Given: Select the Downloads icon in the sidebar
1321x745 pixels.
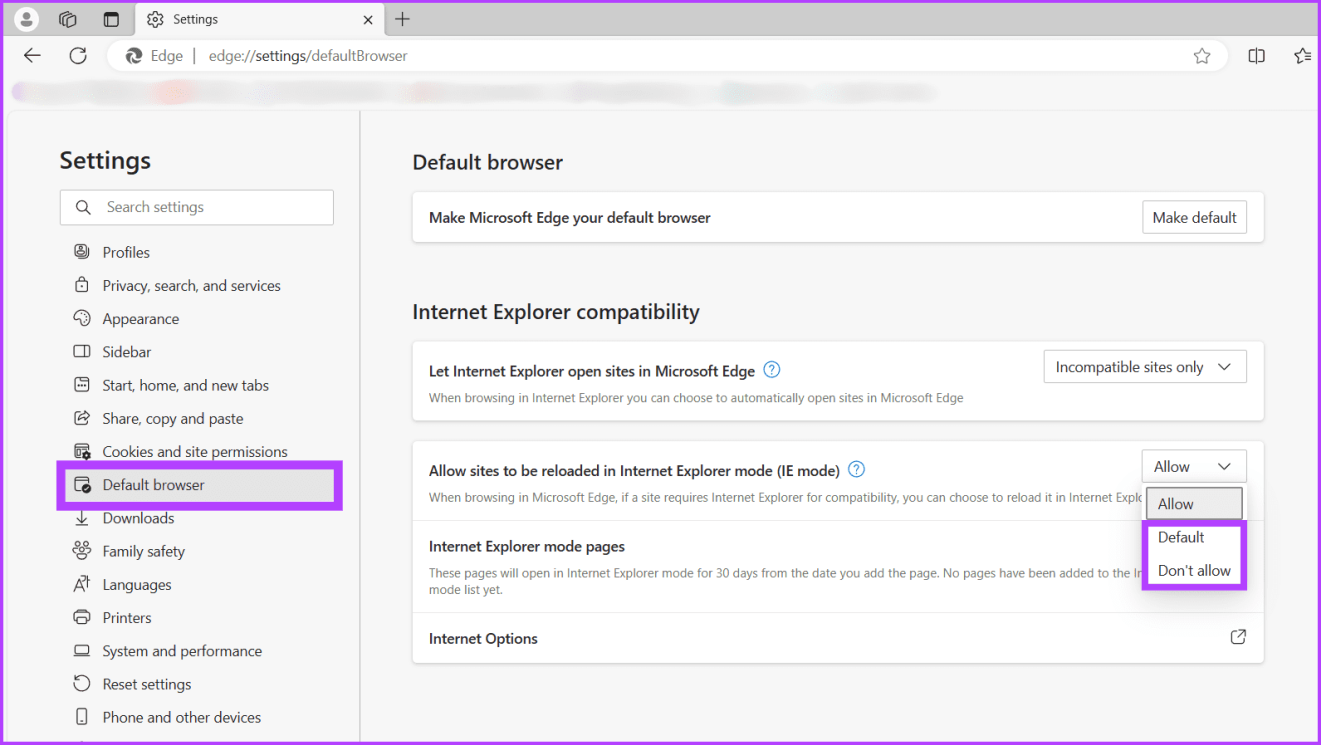Looking at the screenshot, I should coord(84,518).
